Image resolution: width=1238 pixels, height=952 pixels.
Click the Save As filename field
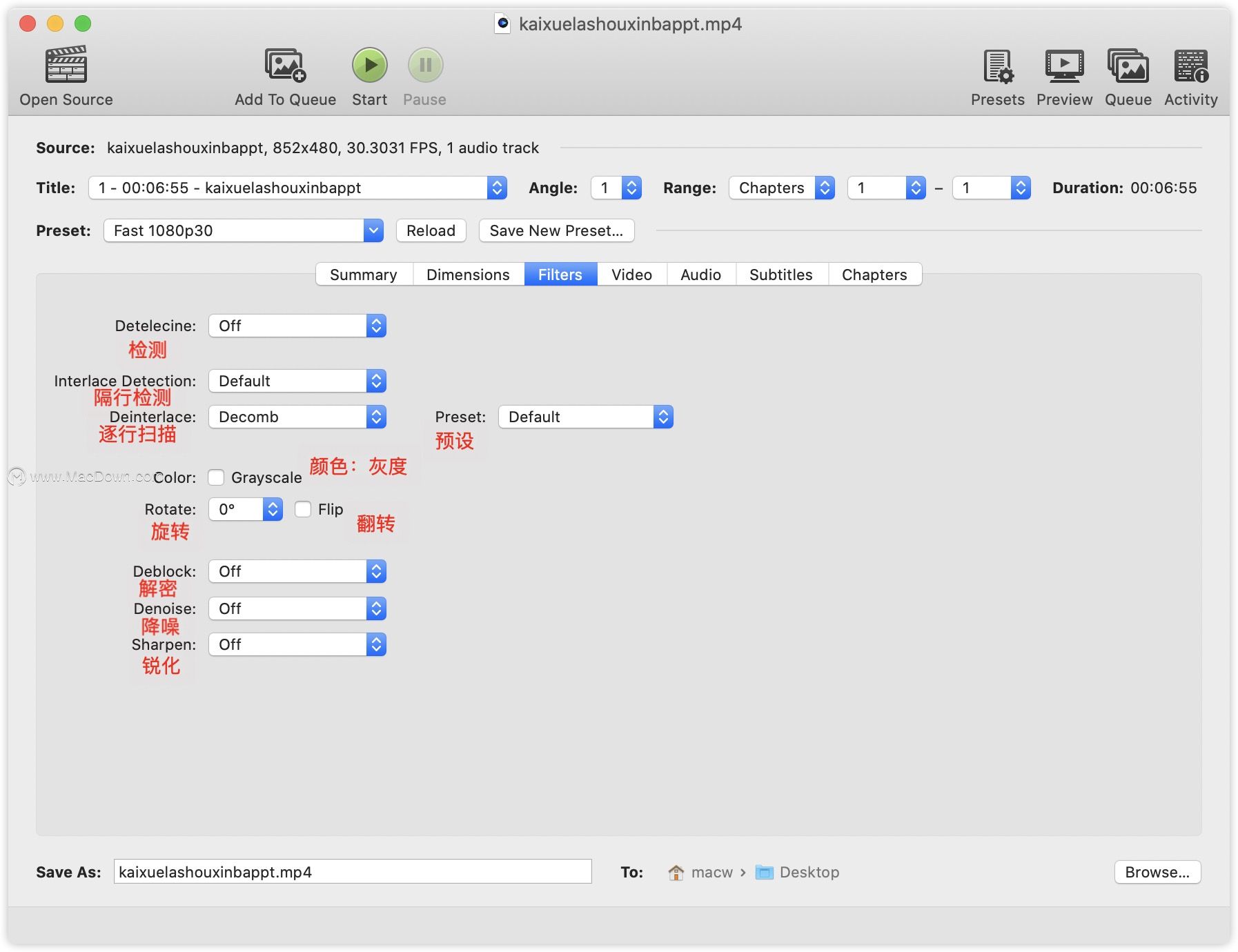tap(353, 872)
